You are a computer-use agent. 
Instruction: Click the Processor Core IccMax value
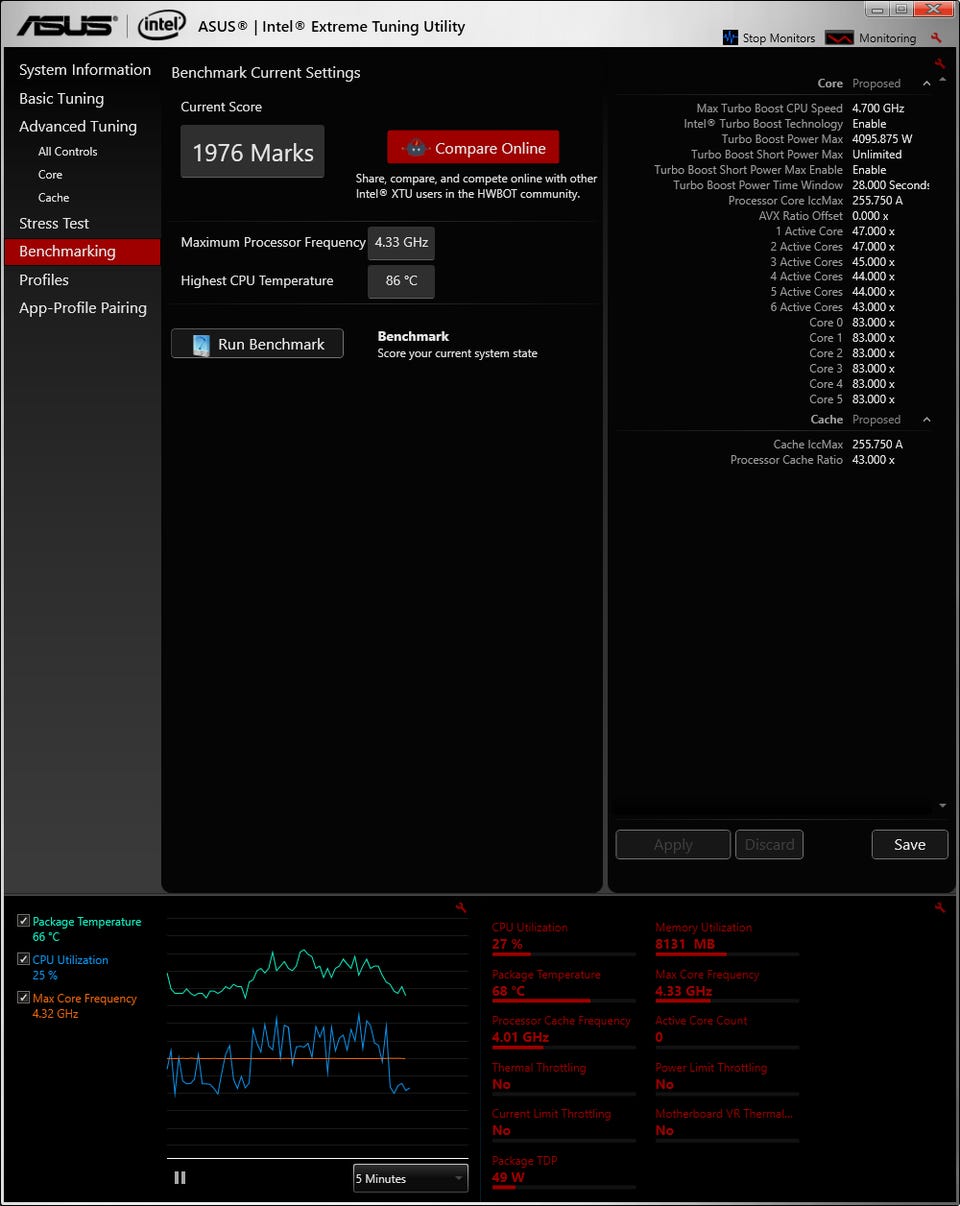(x=877, y=200)
